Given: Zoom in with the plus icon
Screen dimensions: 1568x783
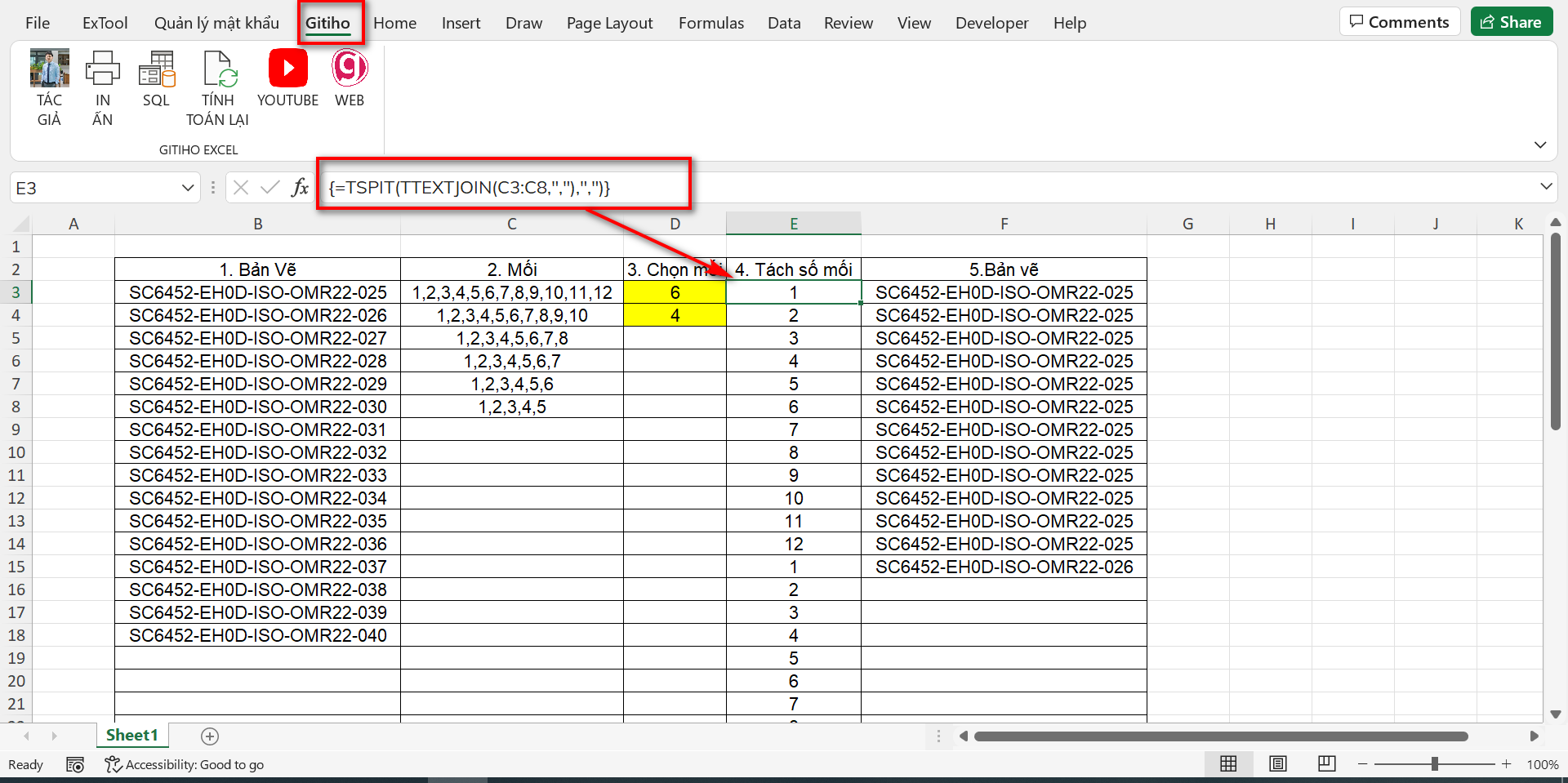Looking at the screenshot, I should (1507, 764).
